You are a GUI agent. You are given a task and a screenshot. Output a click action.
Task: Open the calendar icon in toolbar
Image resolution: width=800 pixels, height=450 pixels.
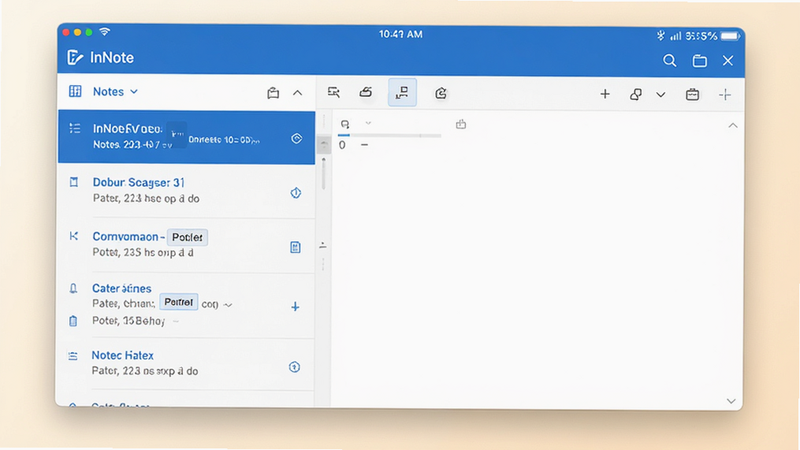(692, 94)
